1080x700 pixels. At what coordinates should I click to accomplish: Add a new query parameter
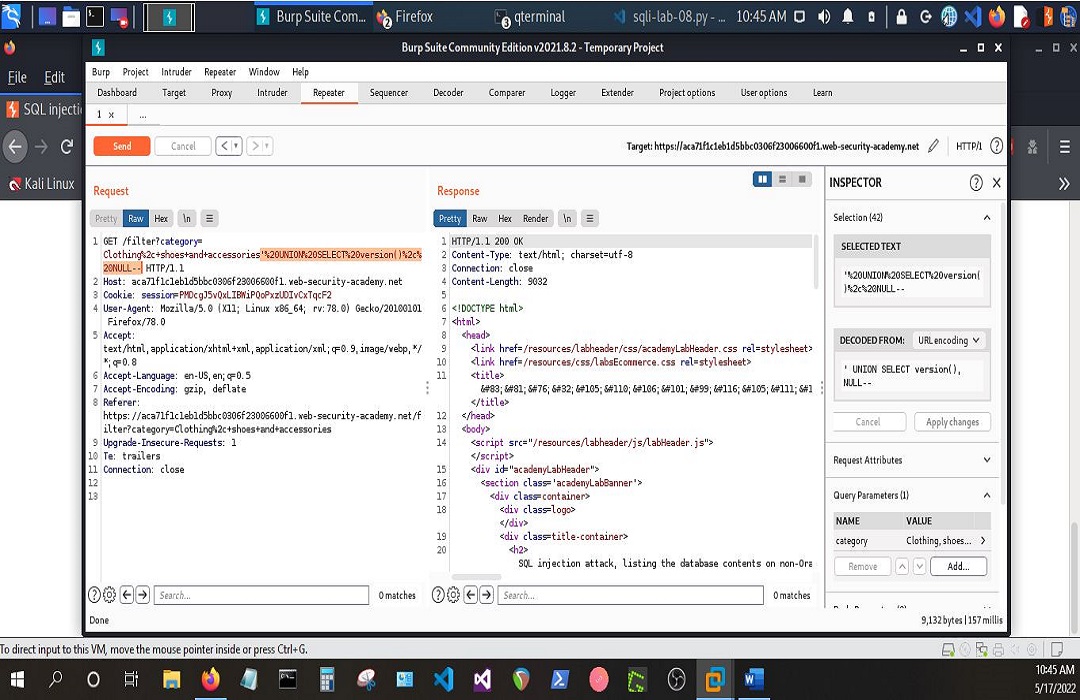[958, 566]
